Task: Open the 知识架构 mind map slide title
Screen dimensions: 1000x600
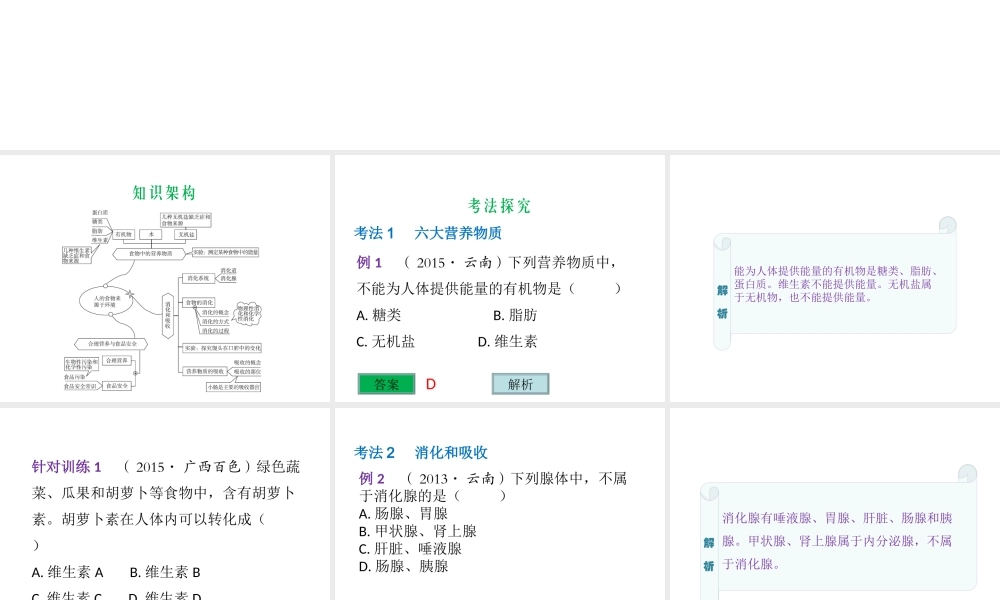Action: (x=164, y=193)
